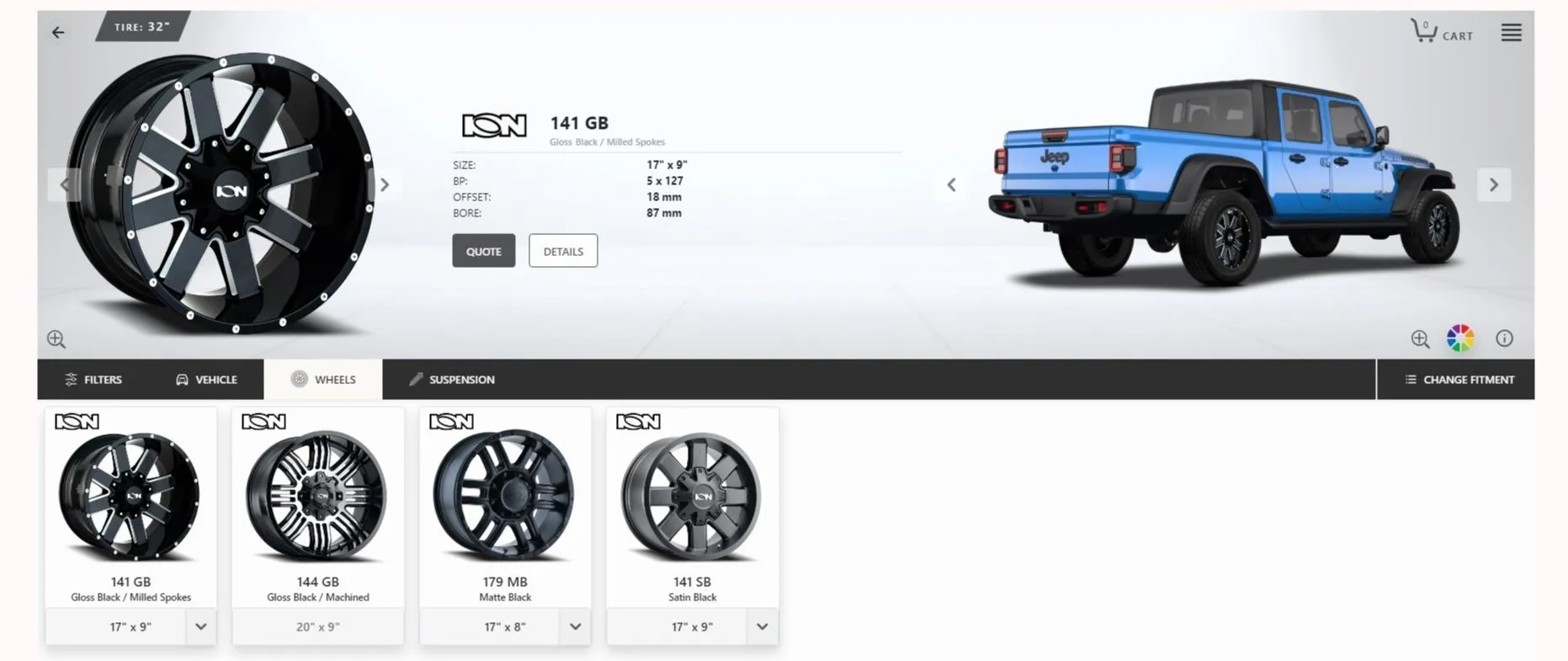Open the vehicle color wheel picker
The image size is (1568, 661).
coord(1460,338)
